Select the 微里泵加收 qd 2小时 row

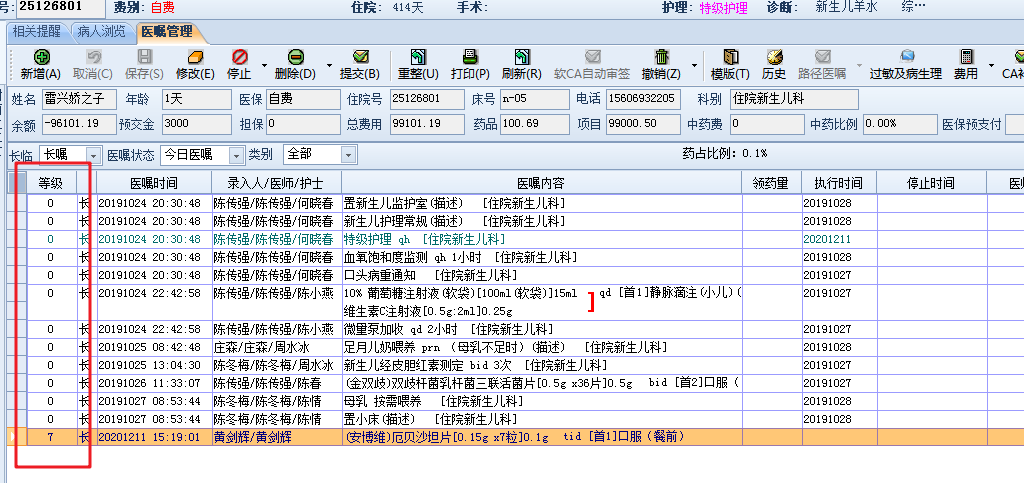point(516,329)
